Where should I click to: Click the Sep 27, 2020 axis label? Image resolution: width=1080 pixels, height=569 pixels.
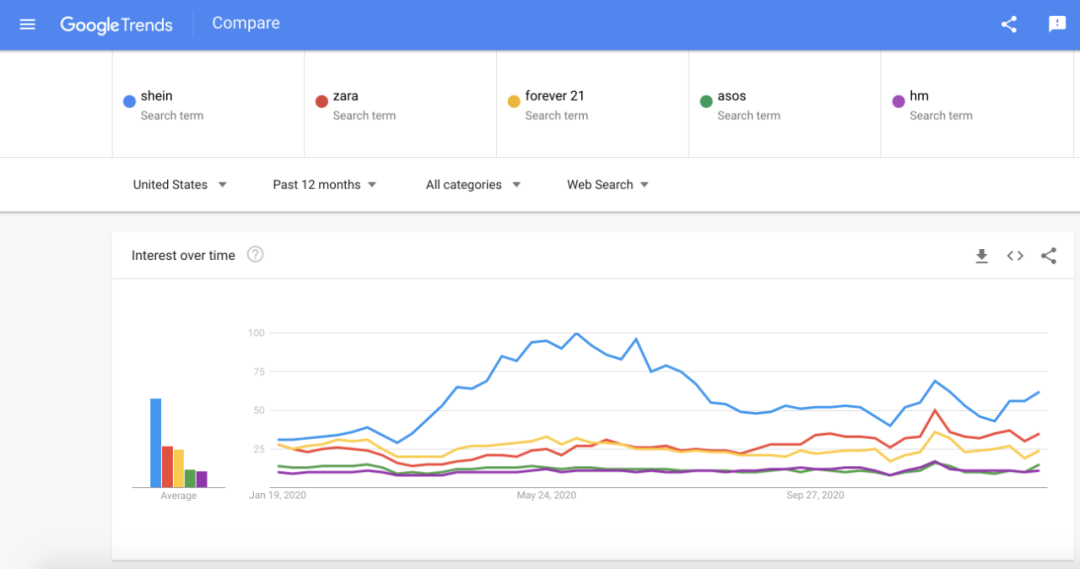point(815,495)
